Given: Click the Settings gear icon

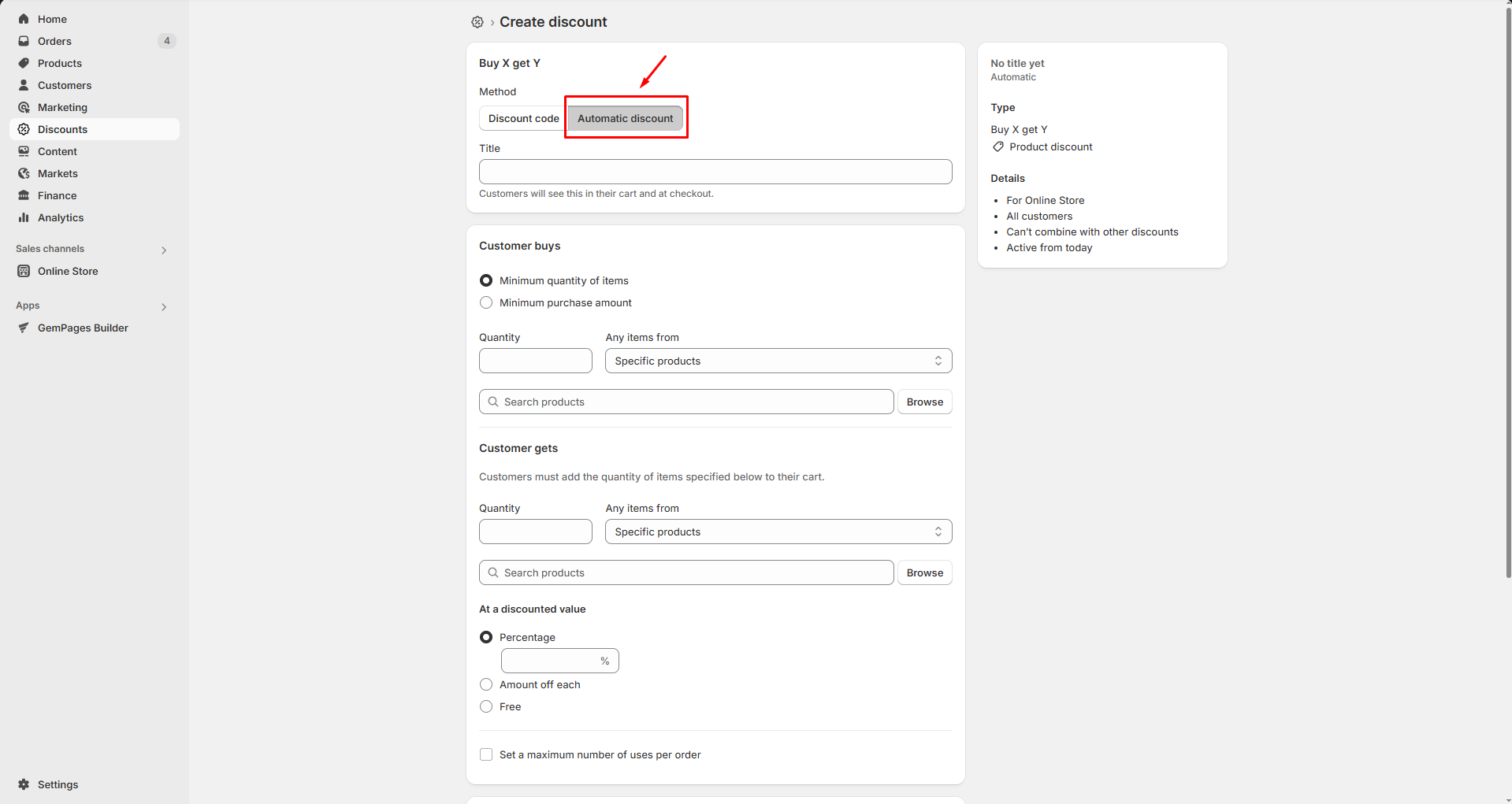Looking at the screenshot, I should [24, 784].
